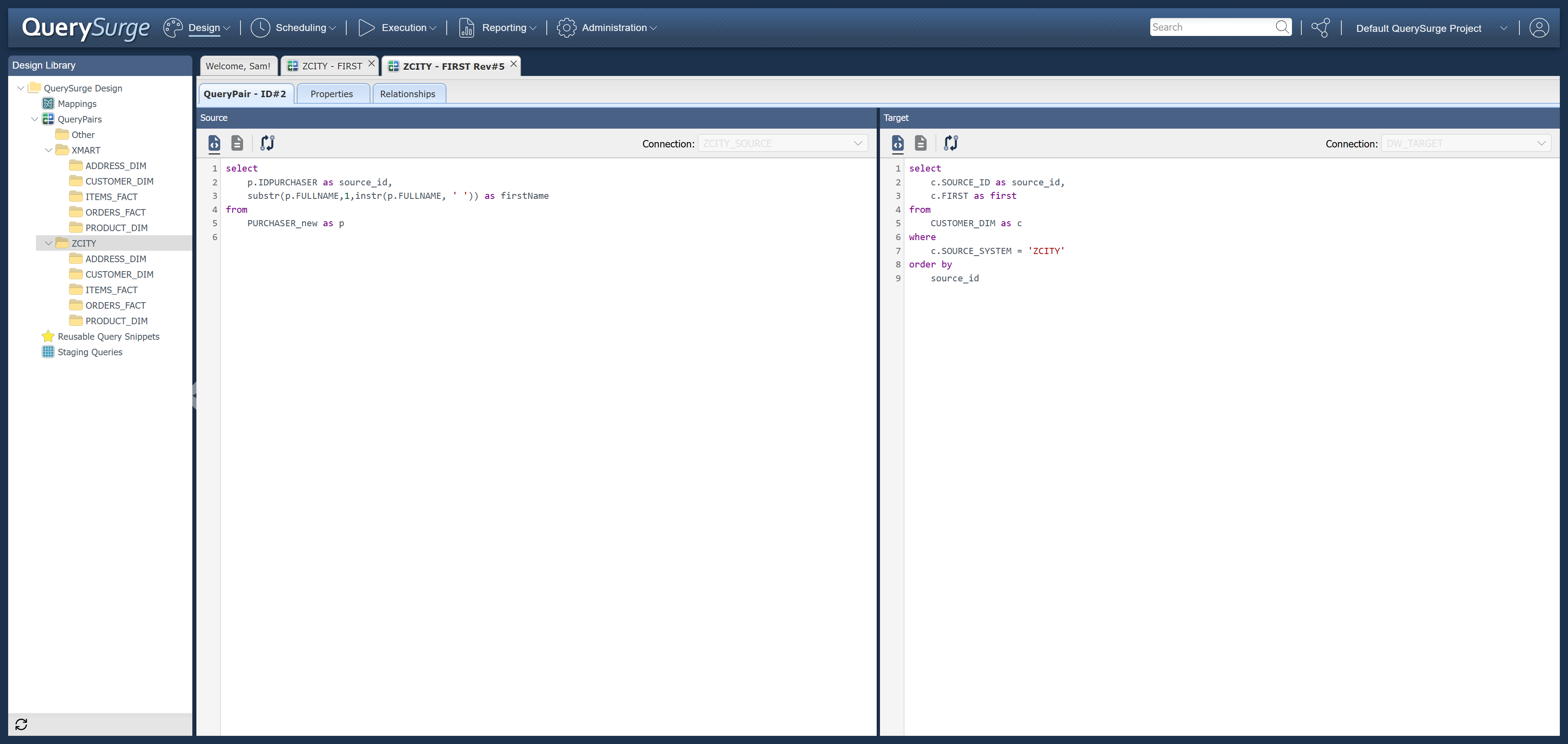The height and width of the screenshot is (744, 1568).
Task: Open the Design menu
Action: 209,28
